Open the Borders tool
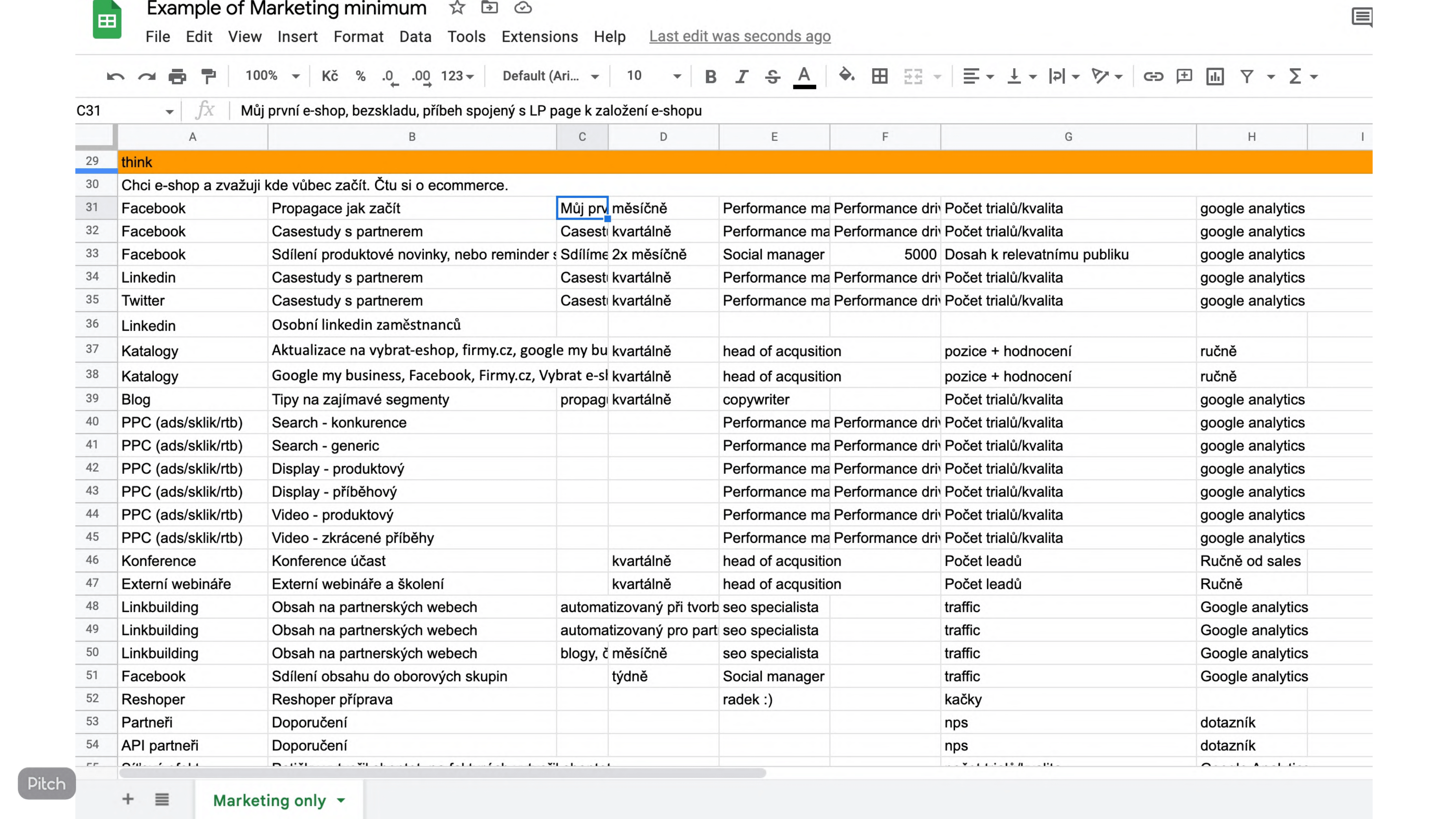 (x=879, y=76)
